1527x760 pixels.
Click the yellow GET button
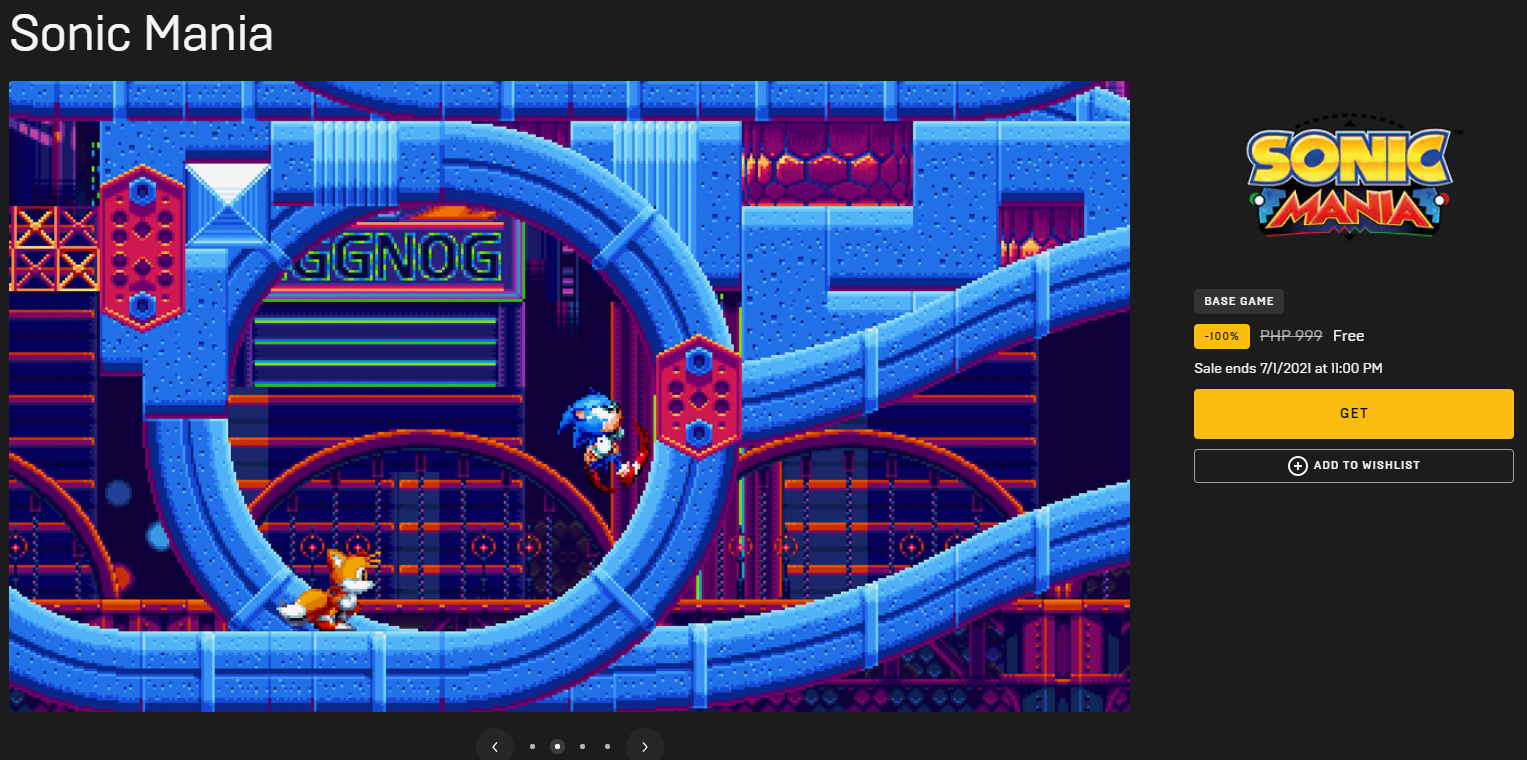(1353, 414)
